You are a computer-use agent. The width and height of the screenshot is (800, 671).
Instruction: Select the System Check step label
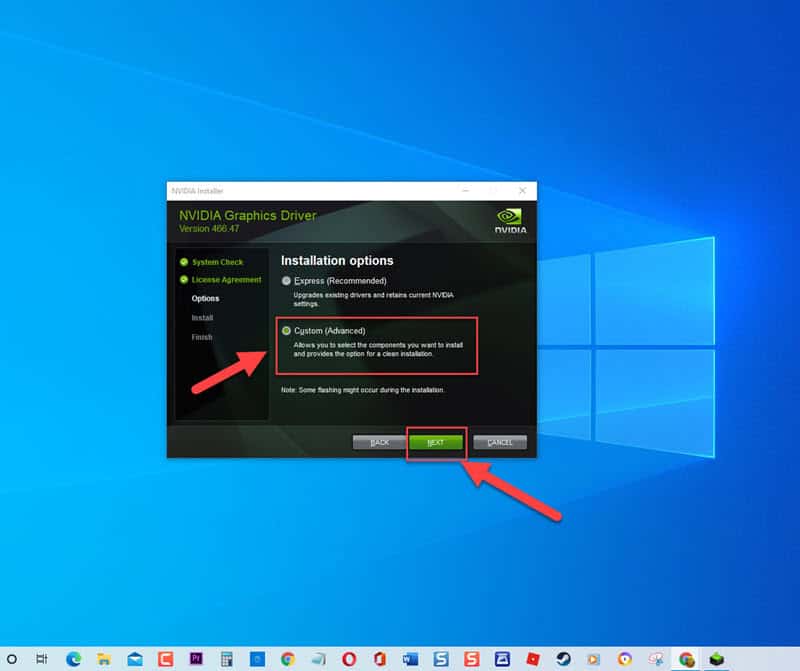(217, 262)
